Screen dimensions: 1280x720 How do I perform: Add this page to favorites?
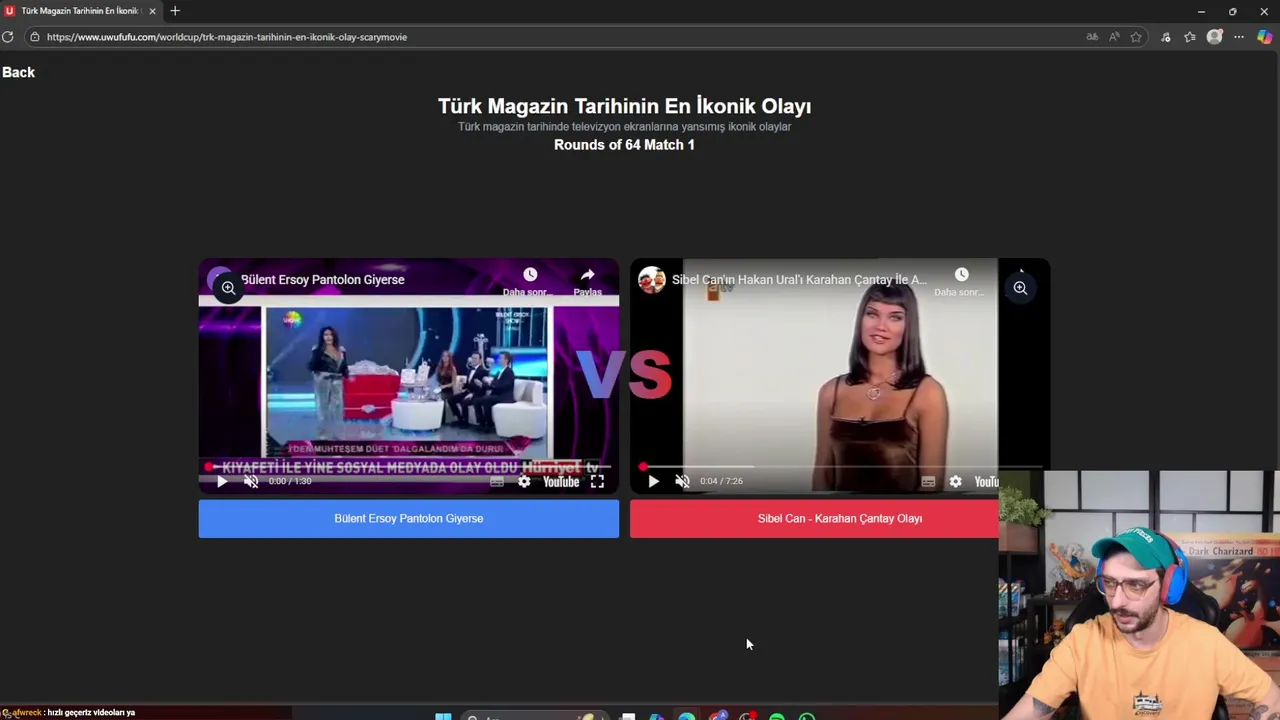point(1136,37)
